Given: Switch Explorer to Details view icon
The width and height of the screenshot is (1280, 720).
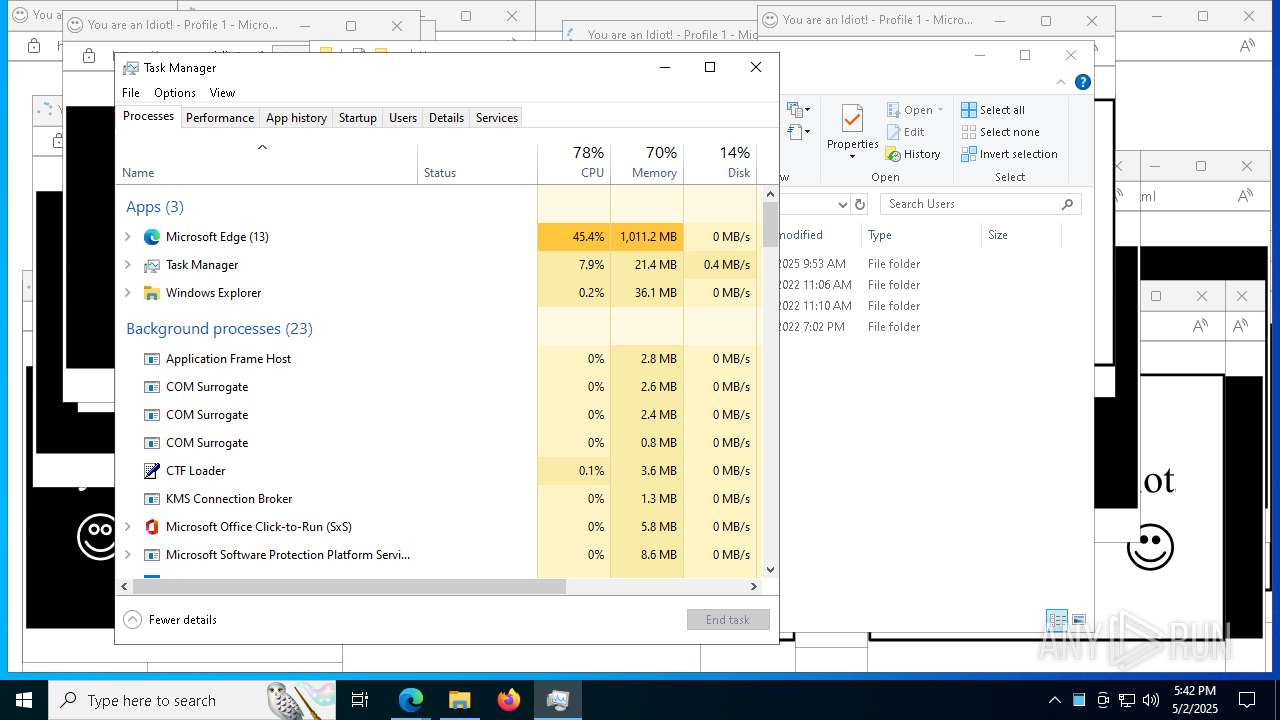Looking at the screenshot, I should click(x=1056, y=620).
